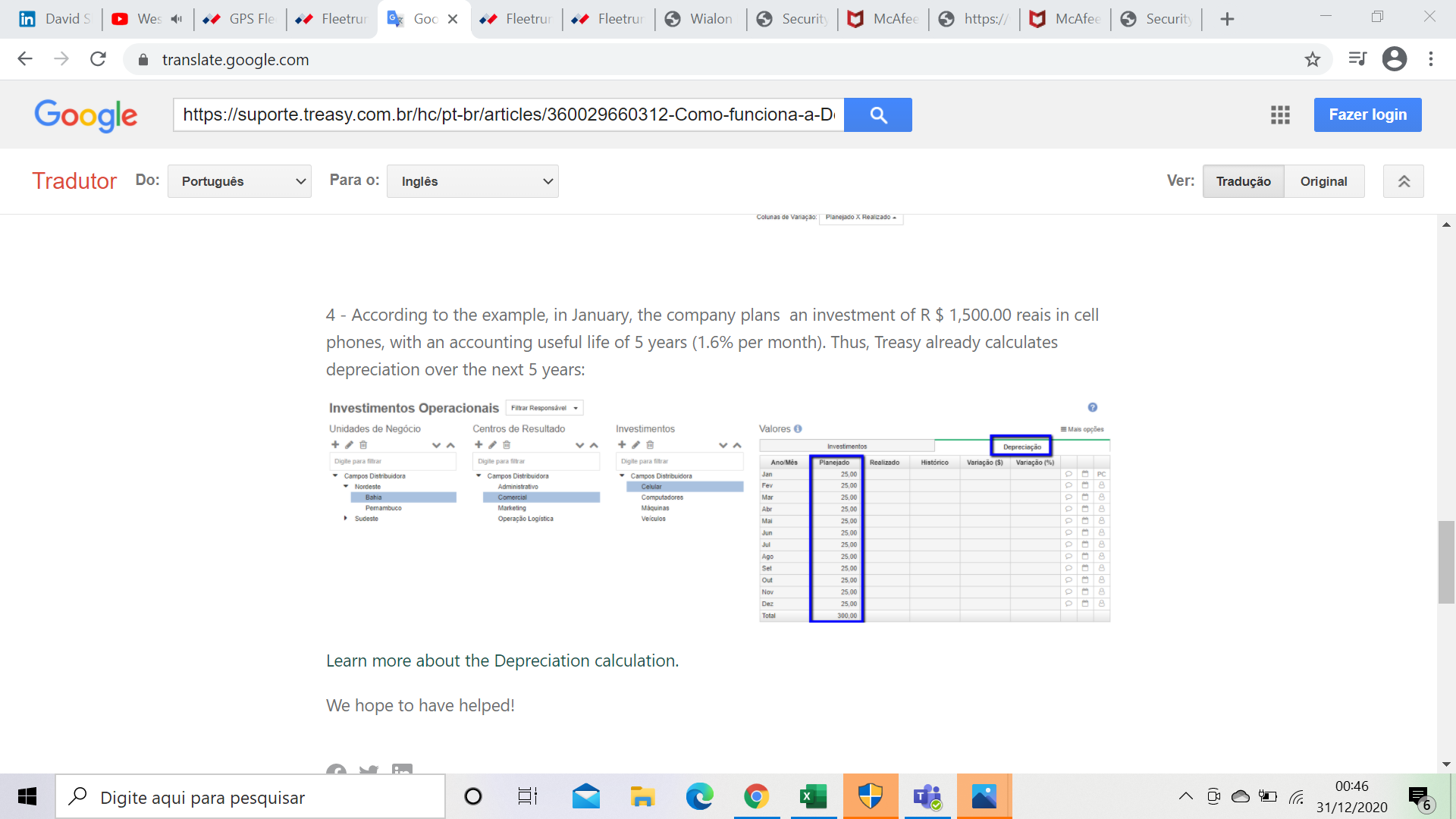Open the Português source language dropdown
The width and height of the screenshot is (1456, 819).
click(x=240, y=181)
